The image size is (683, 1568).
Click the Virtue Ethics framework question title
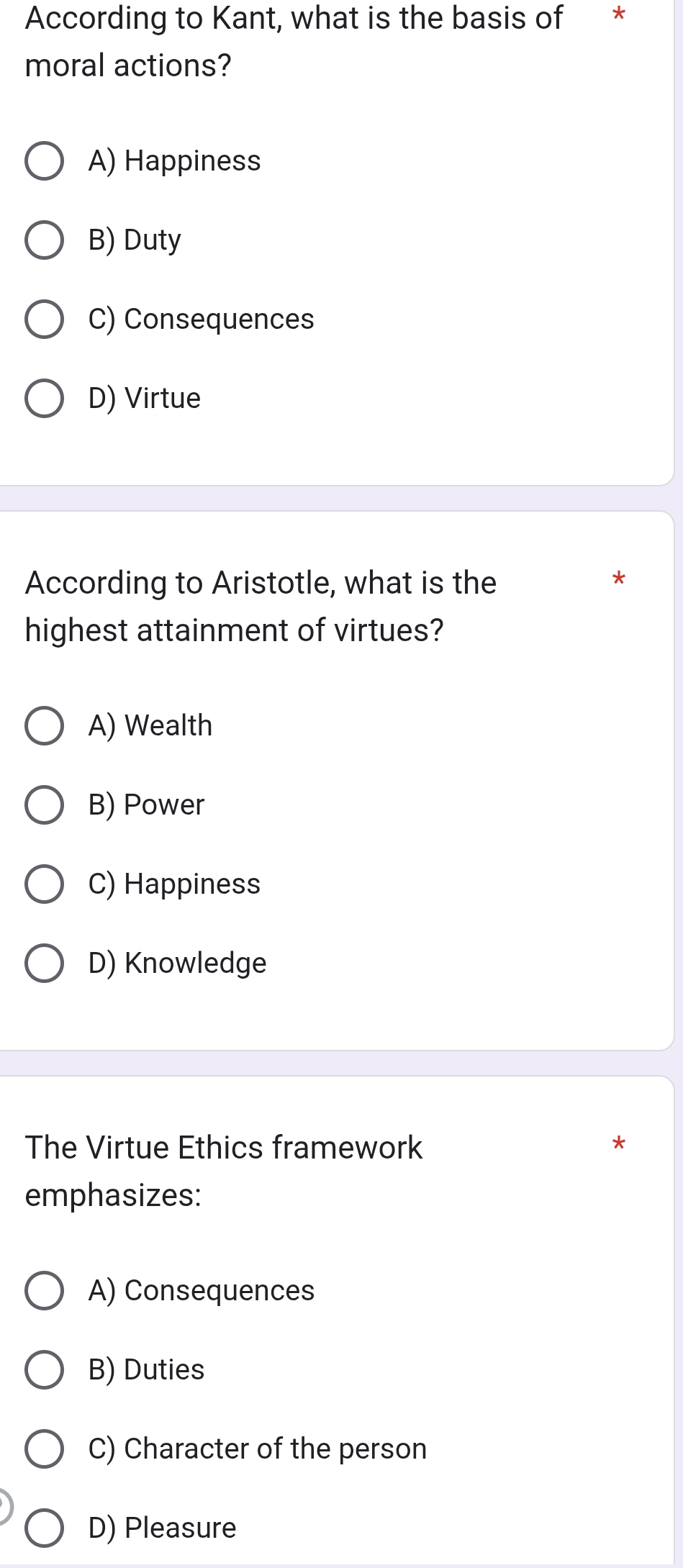tap(223, 1171)
